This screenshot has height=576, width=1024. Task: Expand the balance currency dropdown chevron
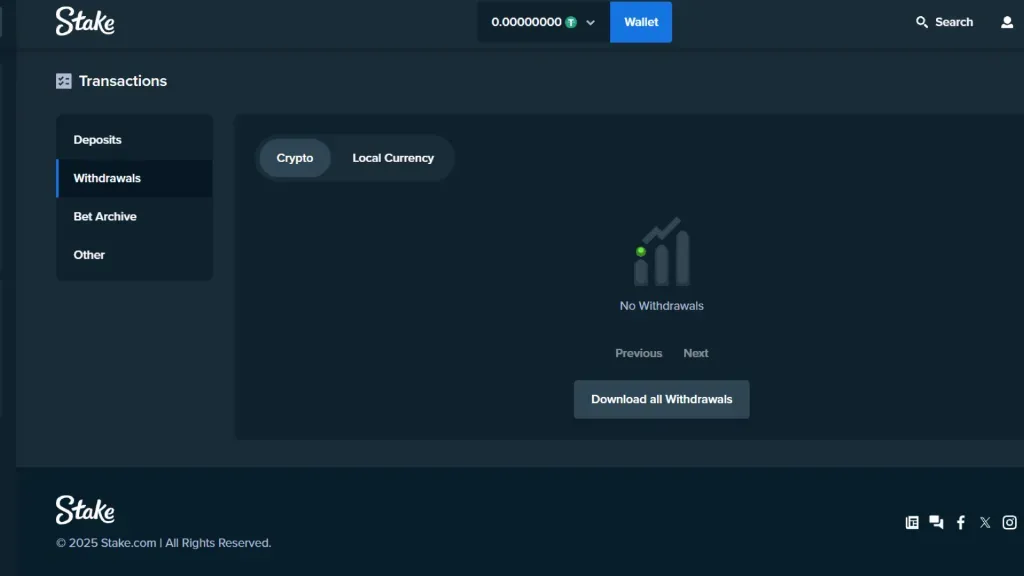pos(591,22)
